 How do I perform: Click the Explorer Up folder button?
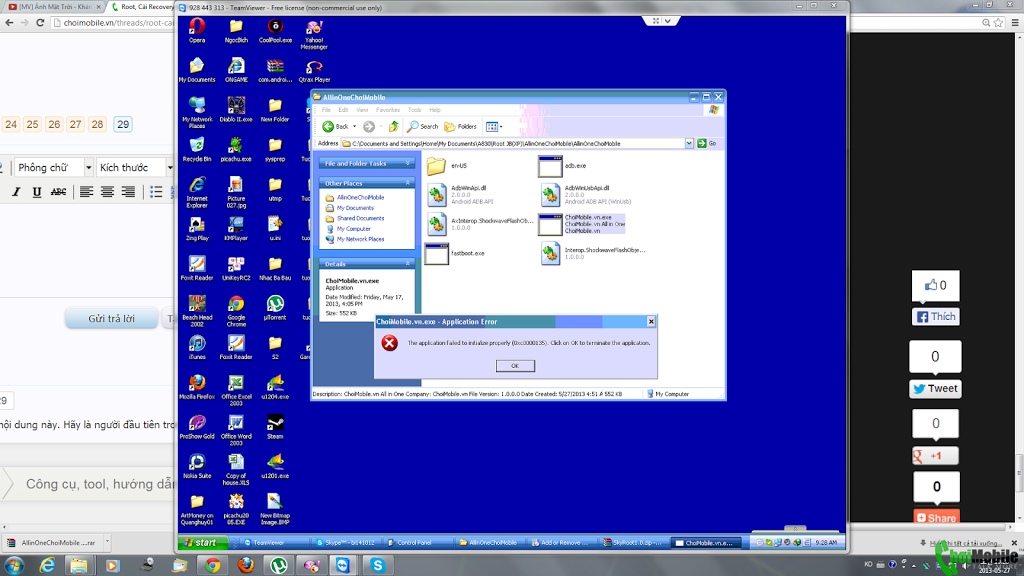[394, 127]
